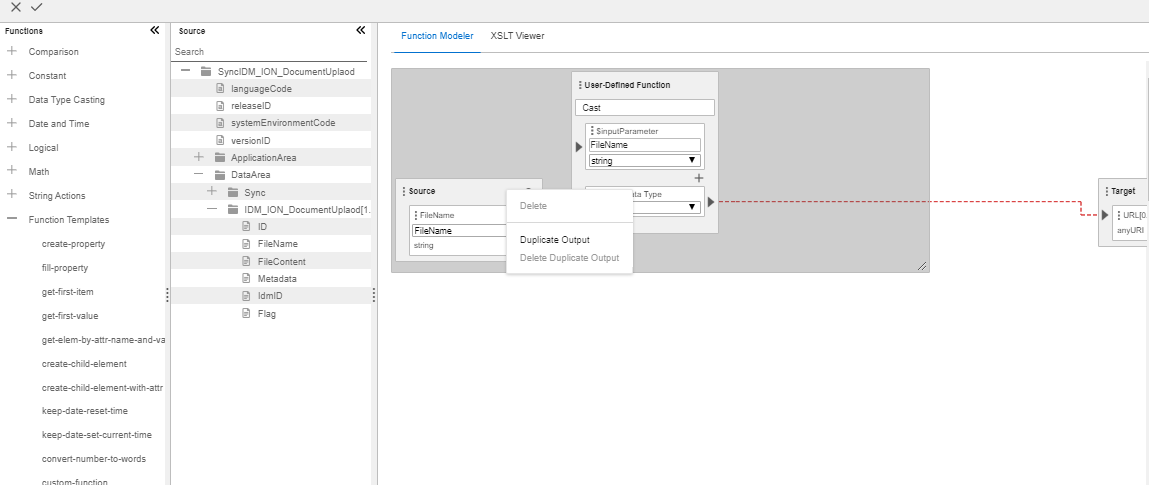Expand the Comparison function category
Image resolution: width=1149 pixels, height=485 pixels.
pos(12,51)
